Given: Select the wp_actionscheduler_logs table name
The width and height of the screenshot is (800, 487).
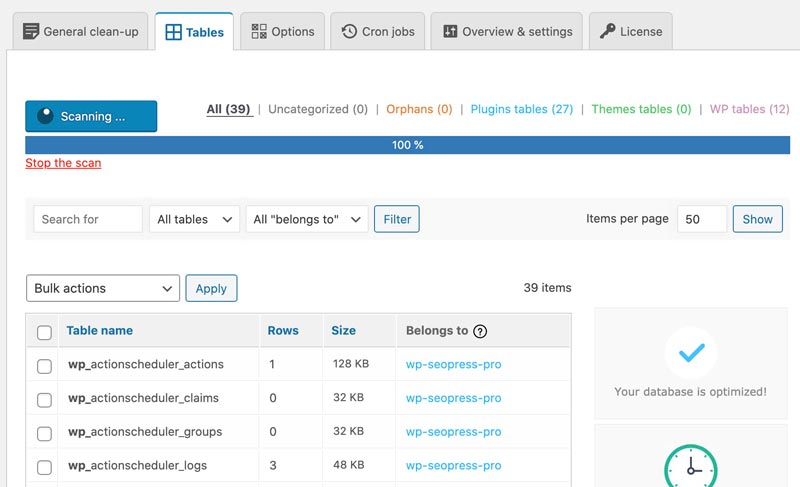Looking at the screenshot, I should click(x=137, y=465).
